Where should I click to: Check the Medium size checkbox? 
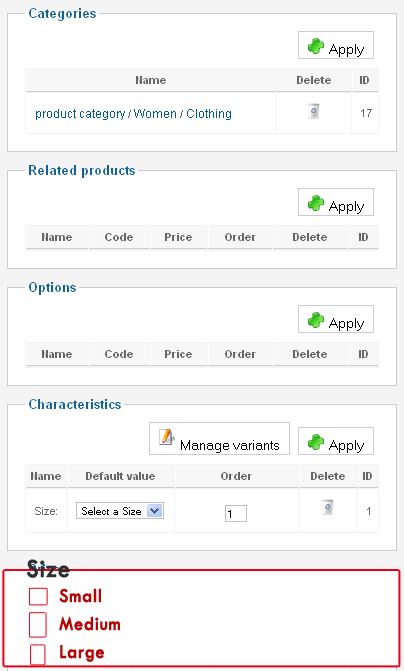pyautogui.click(x=38, y=625)
